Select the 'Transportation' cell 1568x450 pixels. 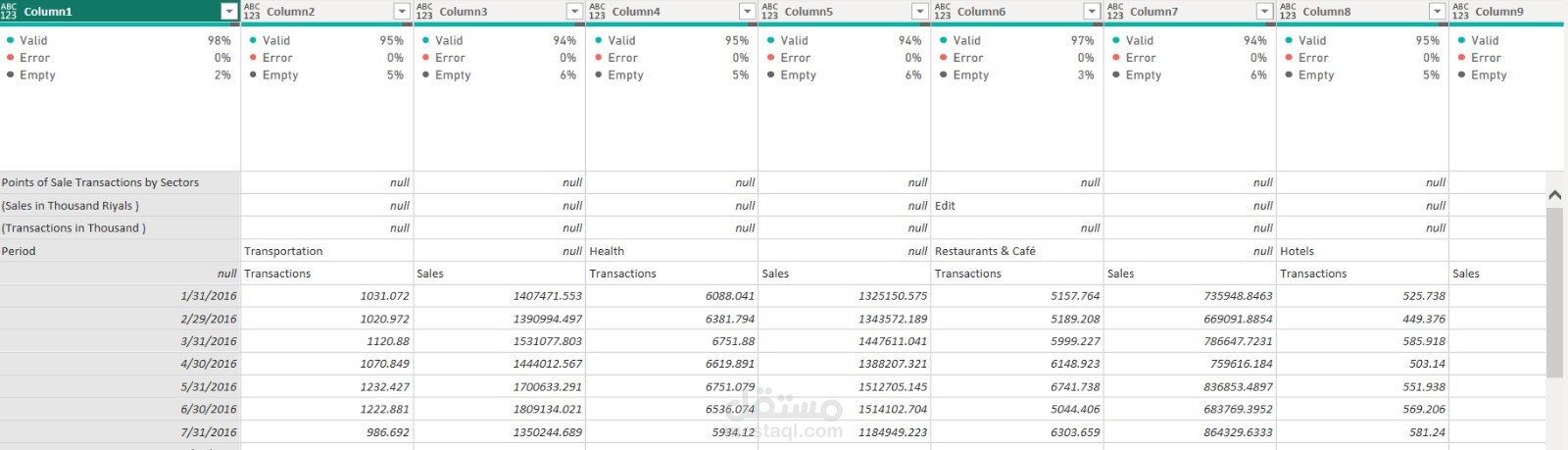327,251
